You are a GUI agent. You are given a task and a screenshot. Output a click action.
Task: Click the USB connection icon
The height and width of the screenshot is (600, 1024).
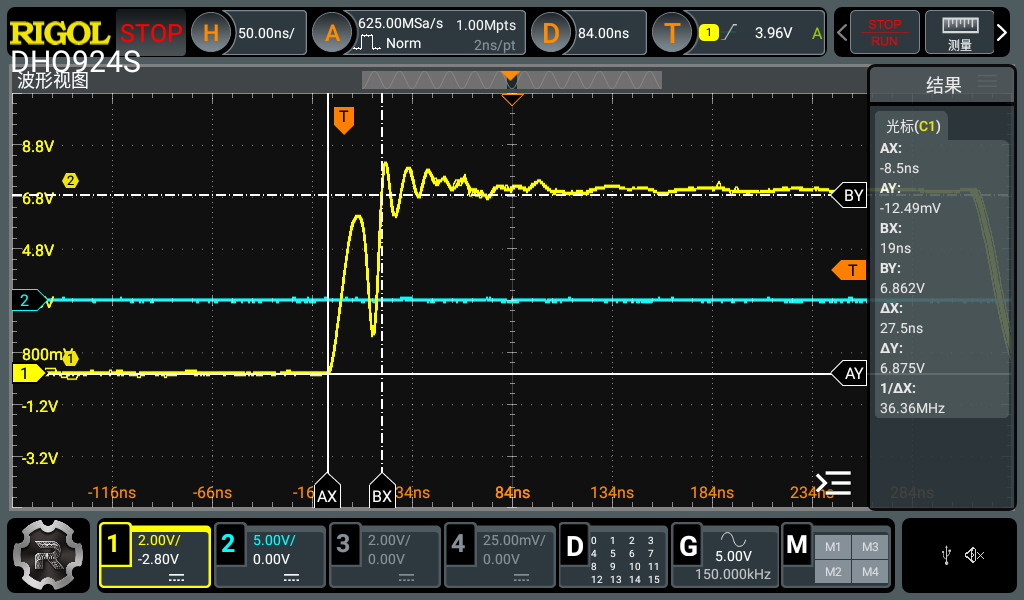point(946,555)
